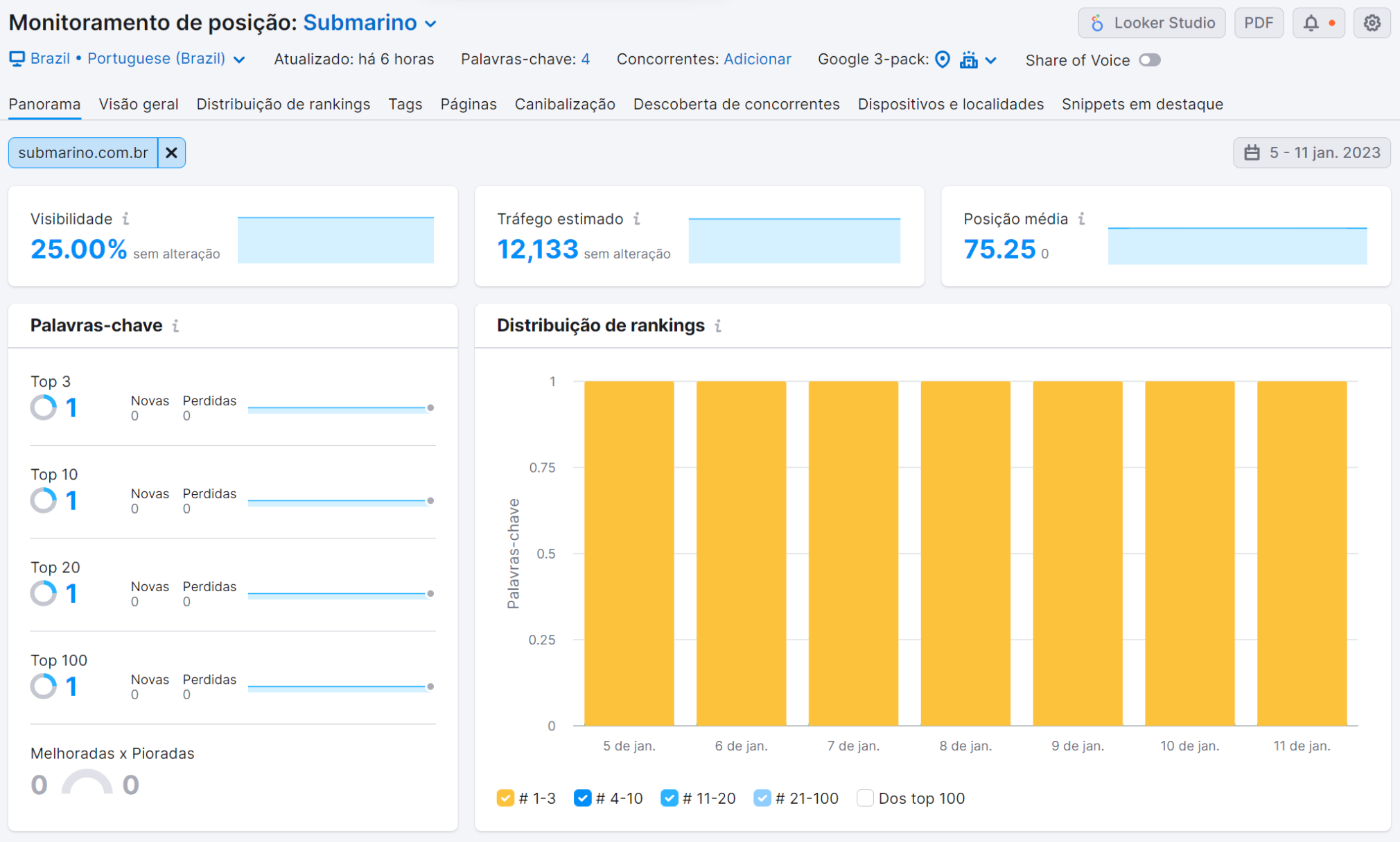Select the Visão geral tab

click(x=138, y=104)
